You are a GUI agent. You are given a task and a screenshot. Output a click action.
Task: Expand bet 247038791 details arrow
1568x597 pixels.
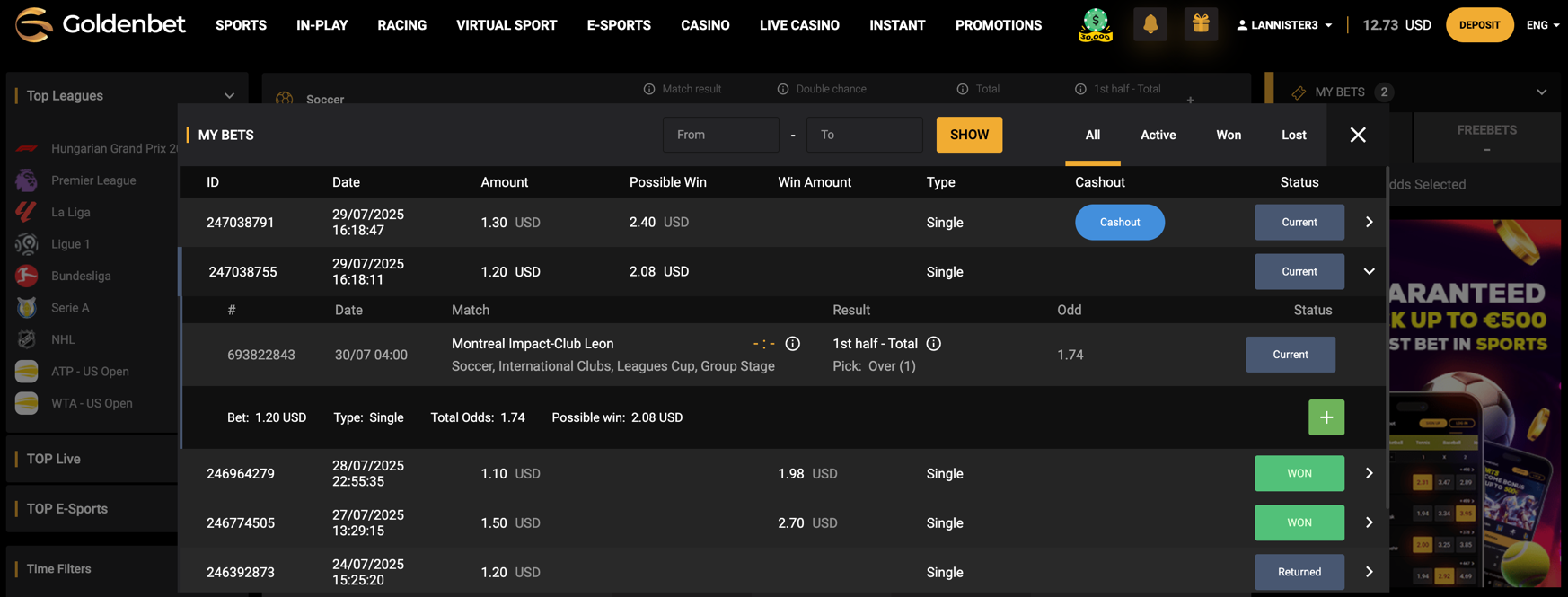tap(1369, 222)
